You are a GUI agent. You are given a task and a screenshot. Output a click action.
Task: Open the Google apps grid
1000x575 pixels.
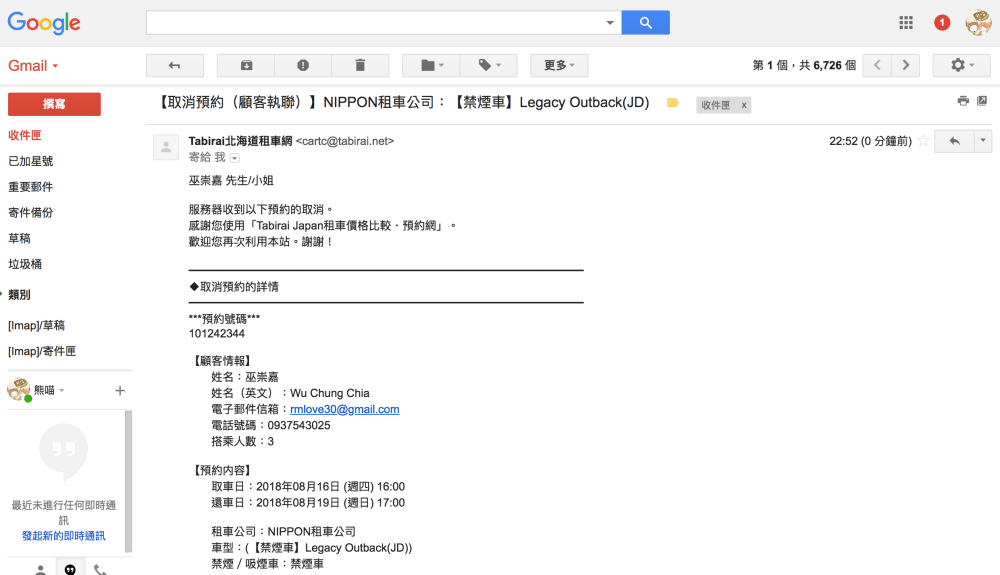pyautogui.click(x=906, y=23)
